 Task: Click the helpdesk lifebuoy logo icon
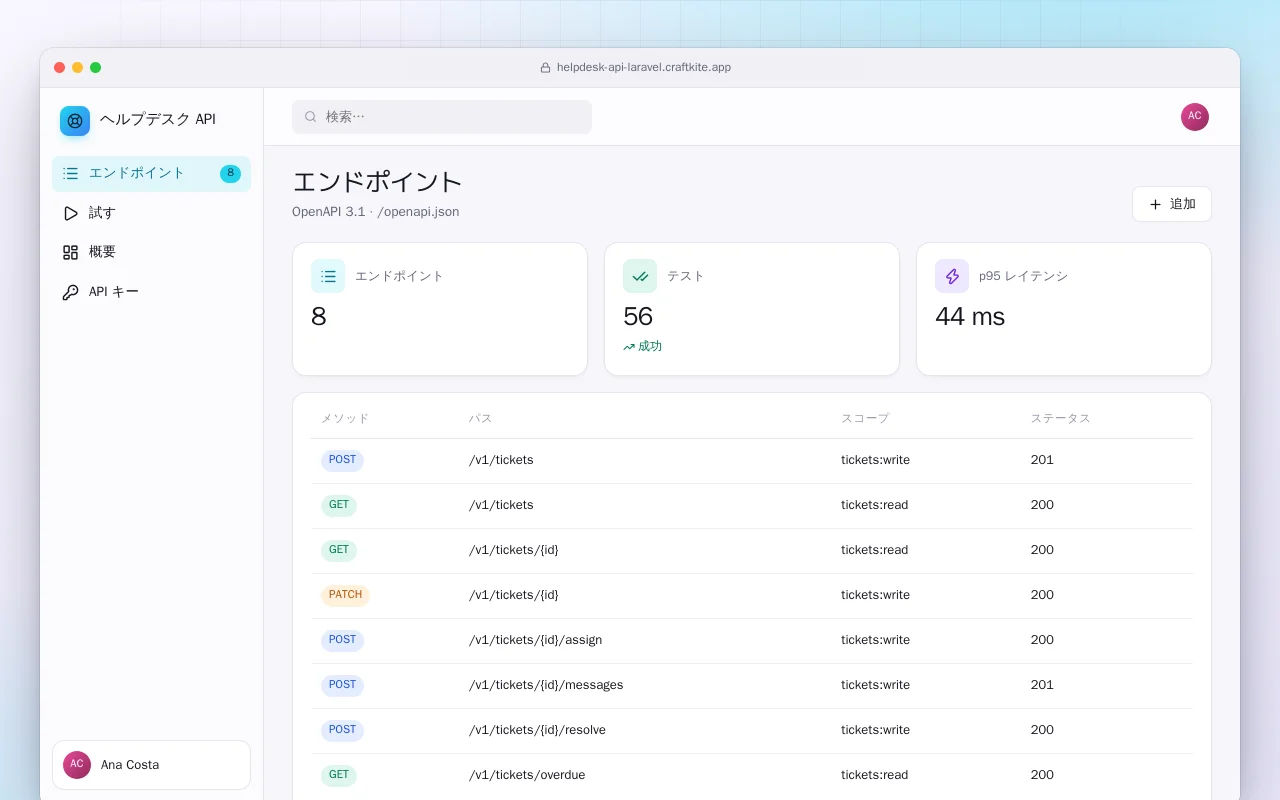coord(75,121)
